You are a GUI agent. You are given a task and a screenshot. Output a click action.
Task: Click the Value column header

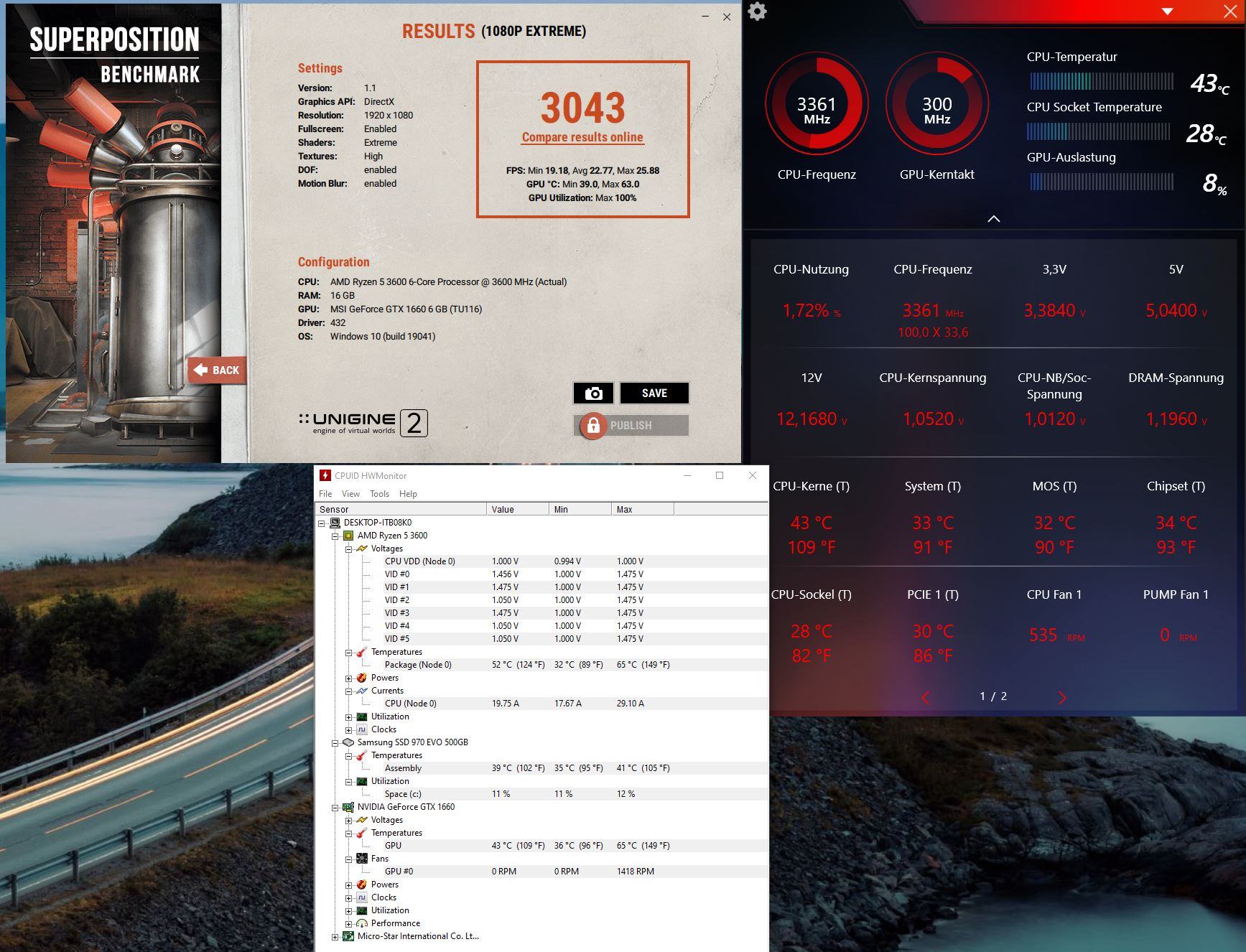(x=518, y=509)
